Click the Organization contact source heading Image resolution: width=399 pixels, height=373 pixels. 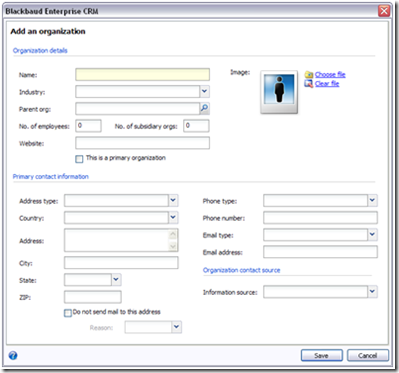point(242,270)
